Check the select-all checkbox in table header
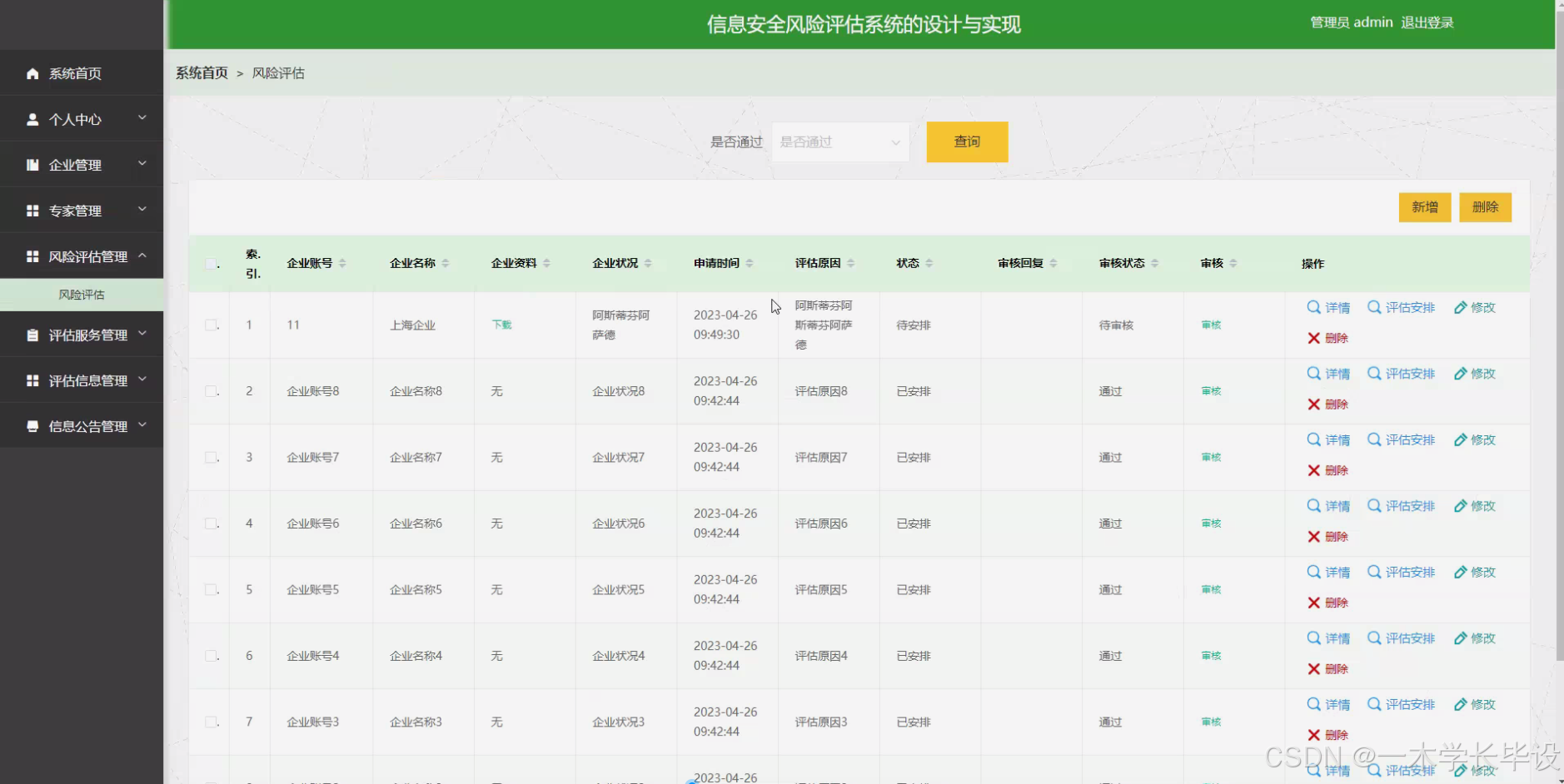The width and height of the screenshot is (1564, 784). [211, 262]
